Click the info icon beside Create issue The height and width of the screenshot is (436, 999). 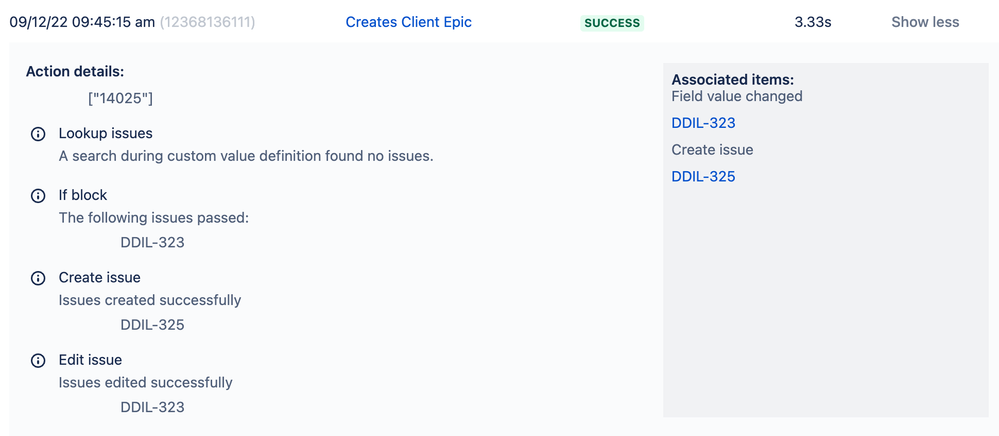point(38,278)
